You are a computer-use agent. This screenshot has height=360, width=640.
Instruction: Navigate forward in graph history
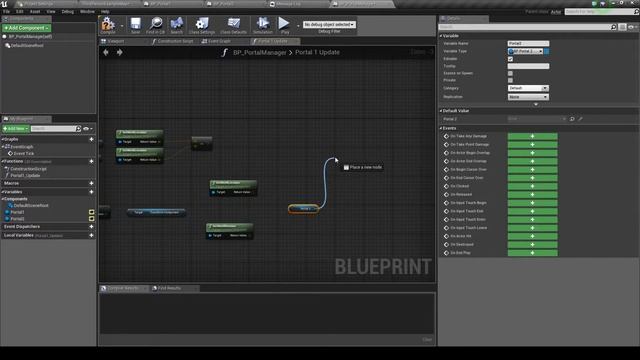120,52
